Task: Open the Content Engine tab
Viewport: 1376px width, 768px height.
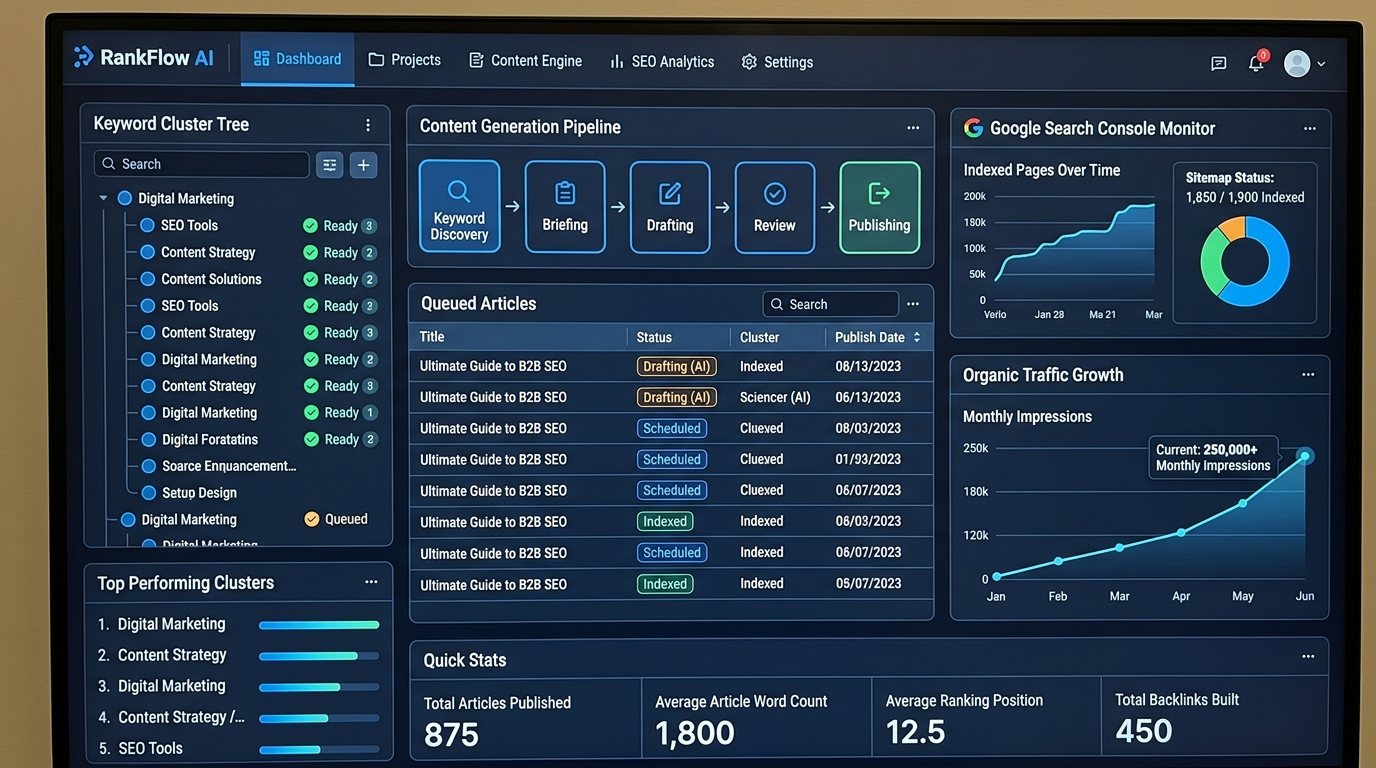Action: click(x=525, y=61)
